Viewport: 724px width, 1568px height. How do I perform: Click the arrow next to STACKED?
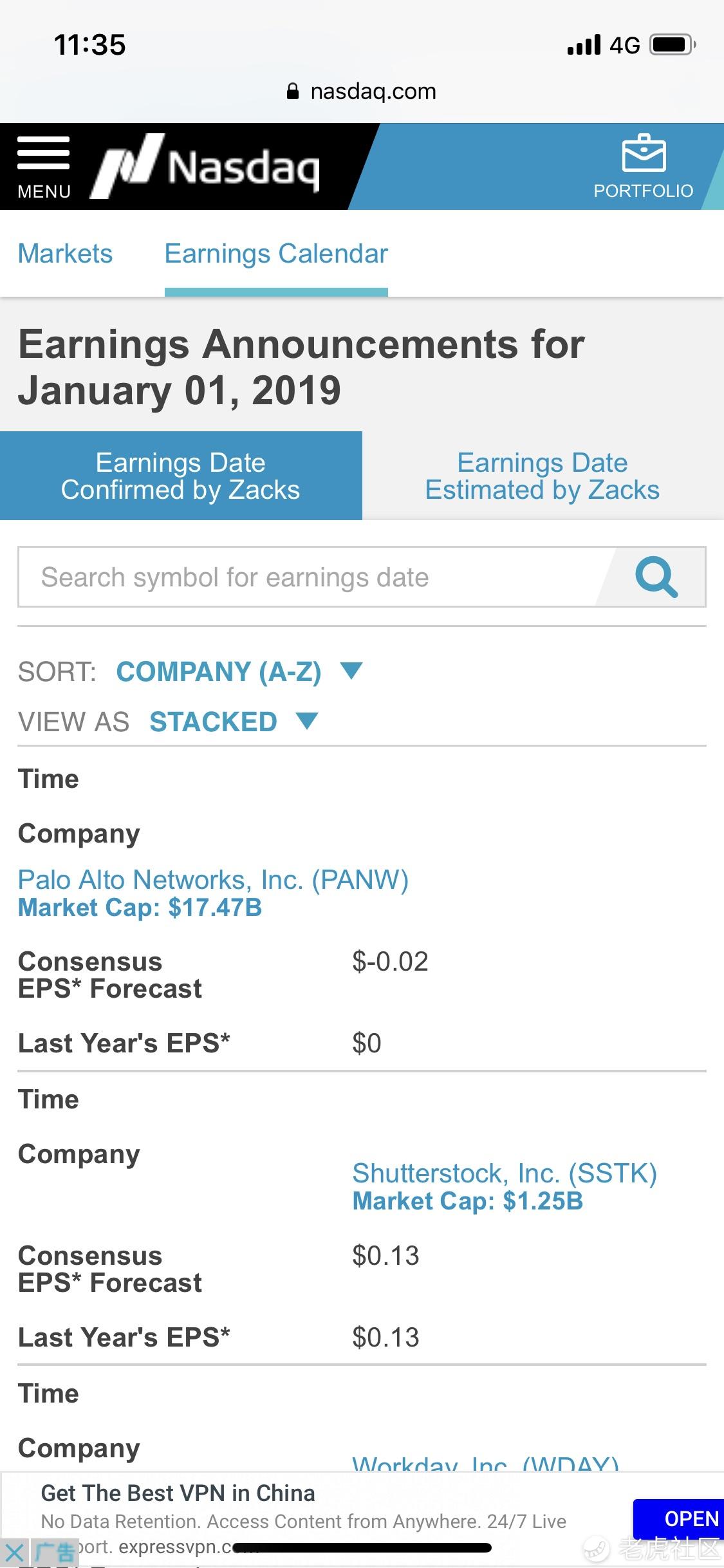pos(307,721)
